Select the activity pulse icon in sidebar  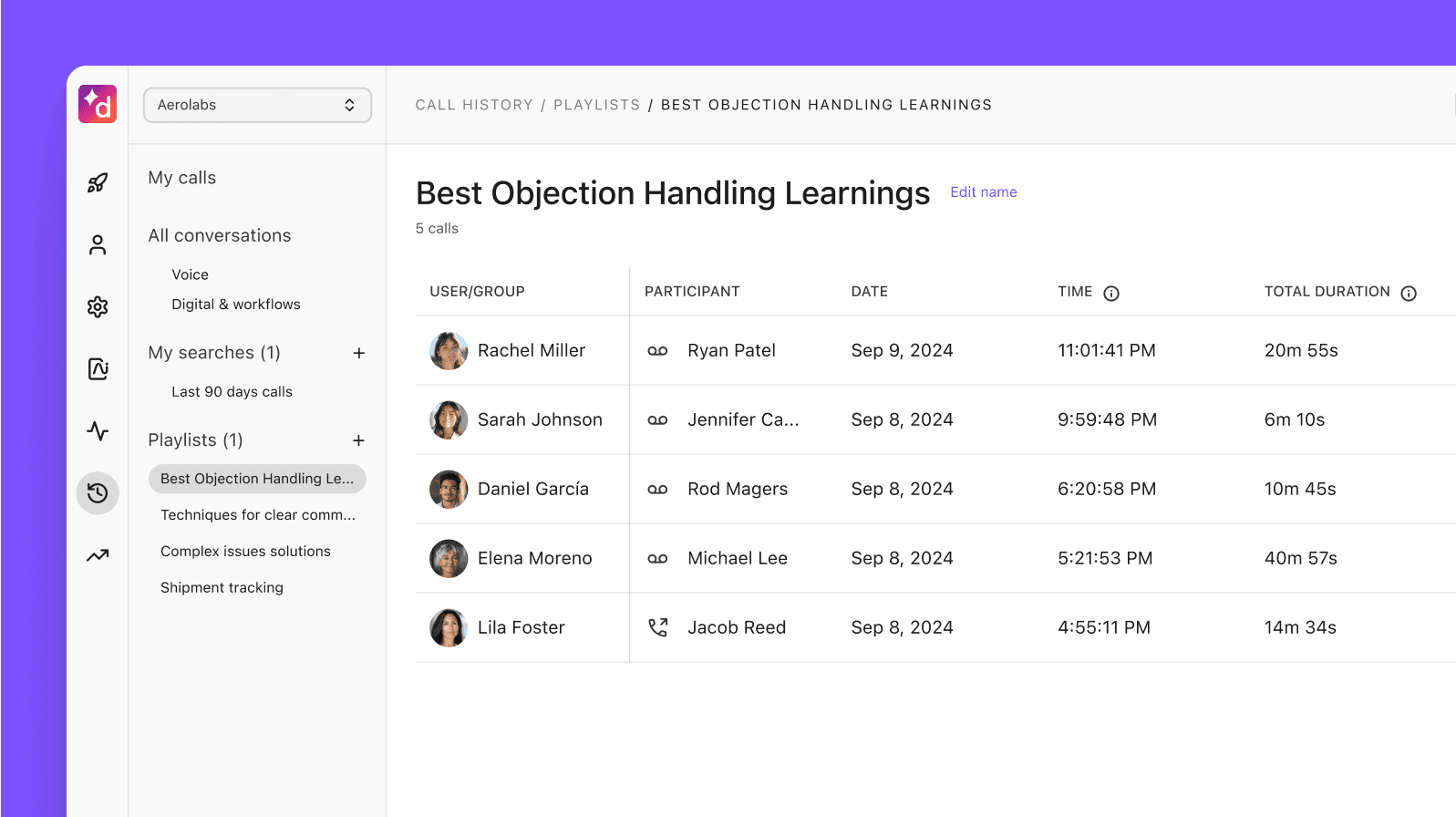(x=98, y=431)
